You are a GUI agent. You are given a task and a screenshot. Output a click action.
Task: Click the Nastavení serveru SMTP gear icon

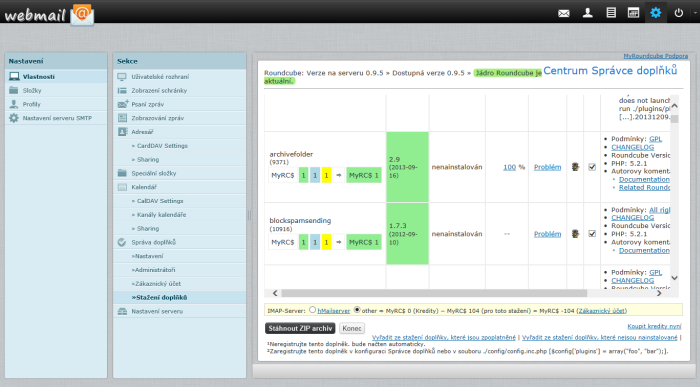coord(14,118)
